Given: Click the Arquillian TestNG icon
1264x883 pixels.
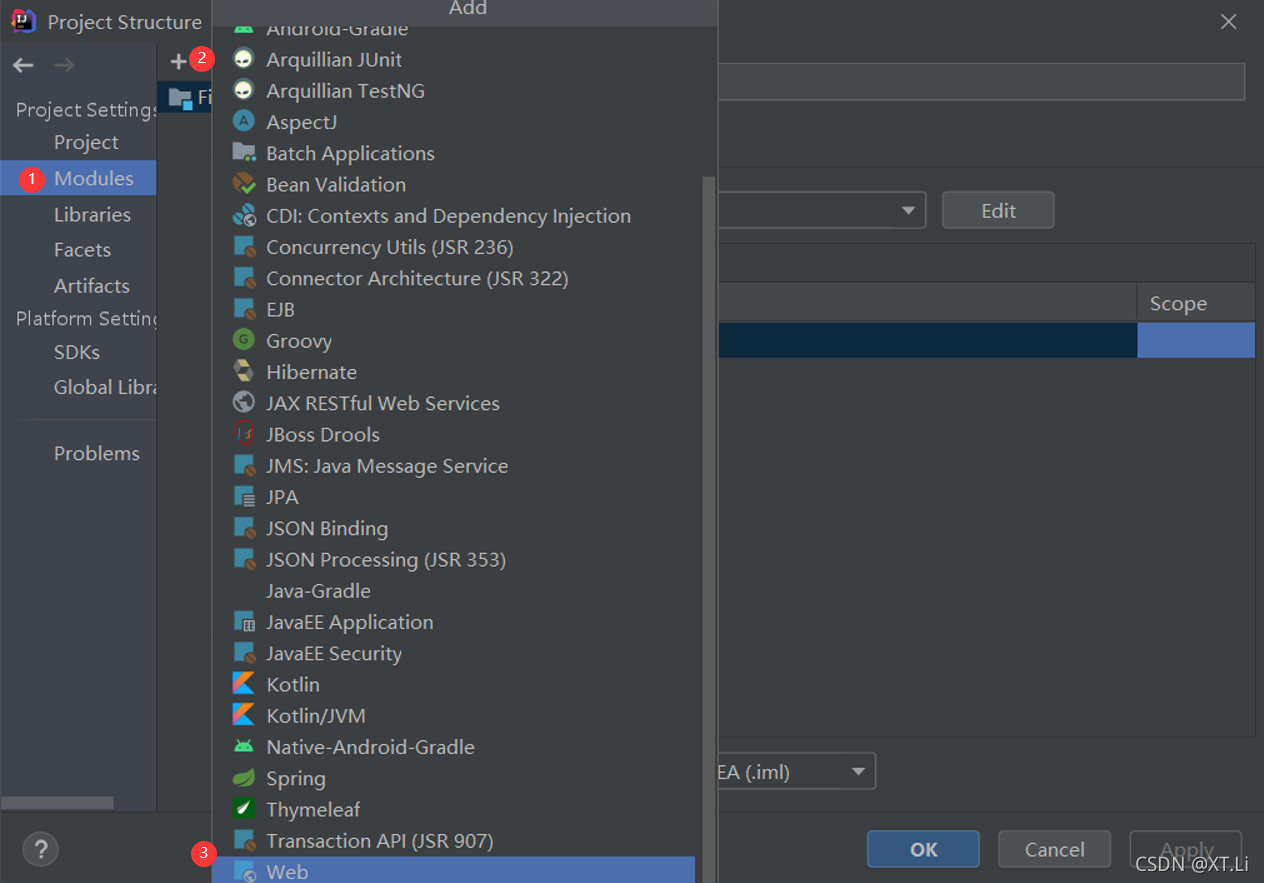Looking at the screenshot, I should click(243, 91).
